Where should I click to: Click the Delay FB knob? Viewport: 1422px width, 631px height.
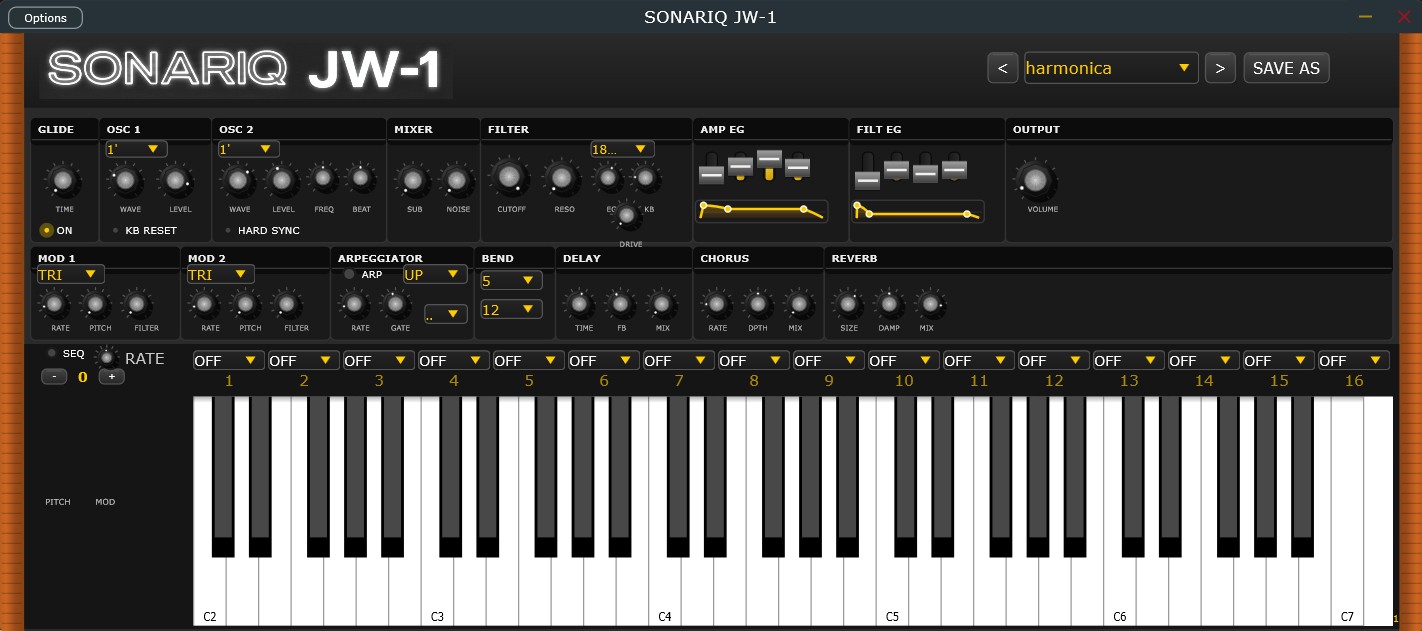[619, 304]
